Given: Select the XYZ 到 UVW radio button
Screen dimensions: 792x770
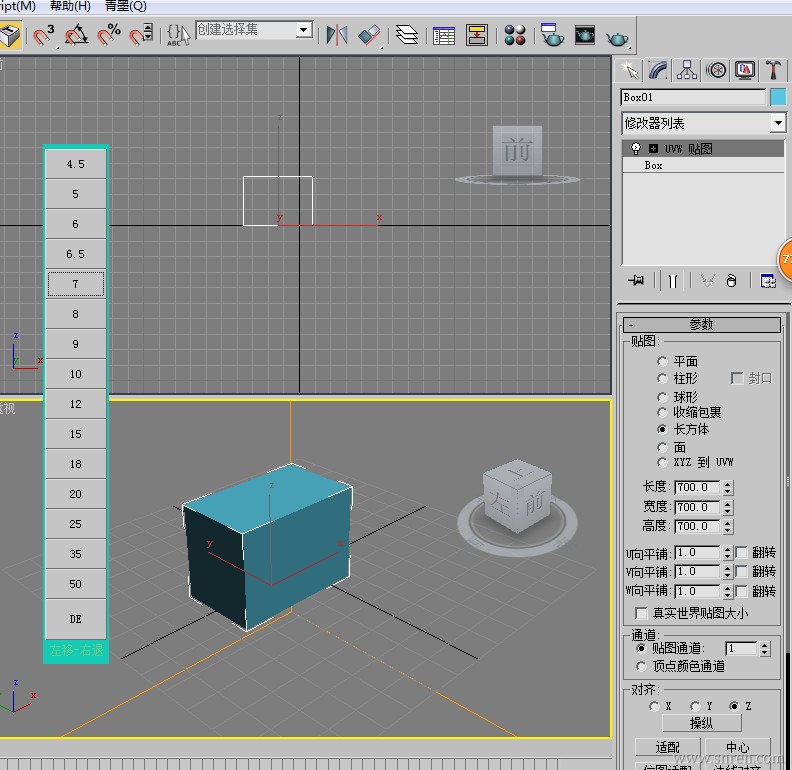Looking at the screenshot, I should point(662,462).
